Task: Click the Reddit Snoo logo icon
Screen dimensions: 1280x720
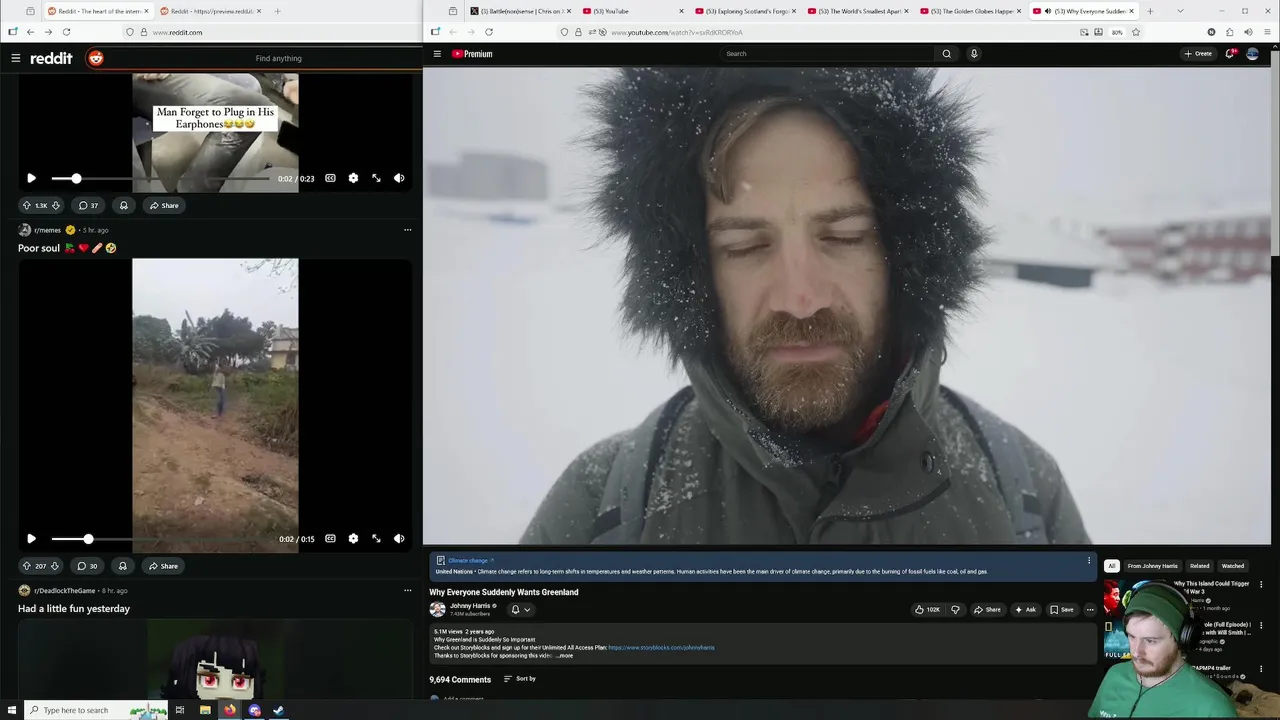Action: (x=95, y=58)
